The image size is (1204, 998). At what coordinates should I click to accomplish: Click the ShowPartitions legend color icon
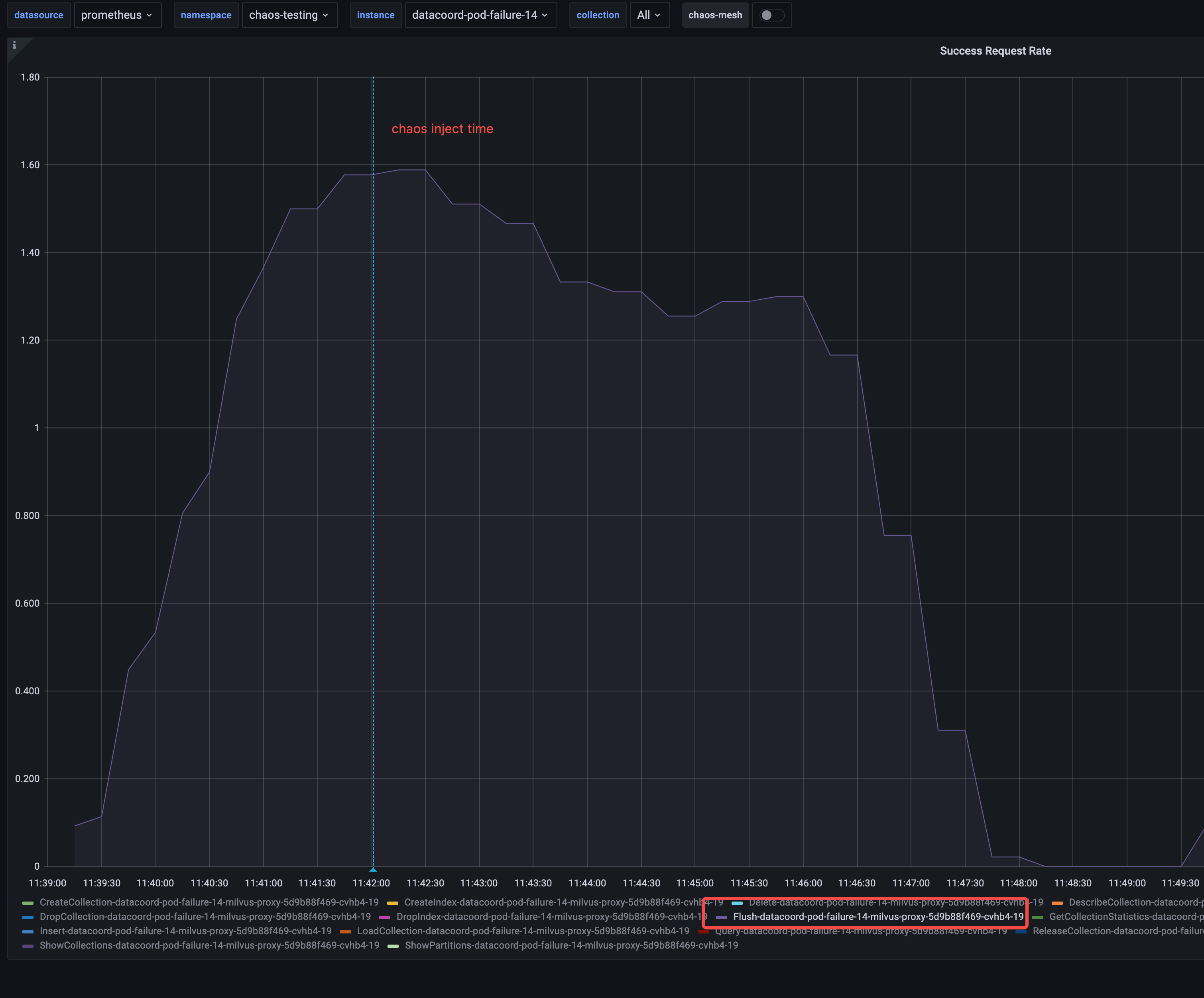click(393, 946)
